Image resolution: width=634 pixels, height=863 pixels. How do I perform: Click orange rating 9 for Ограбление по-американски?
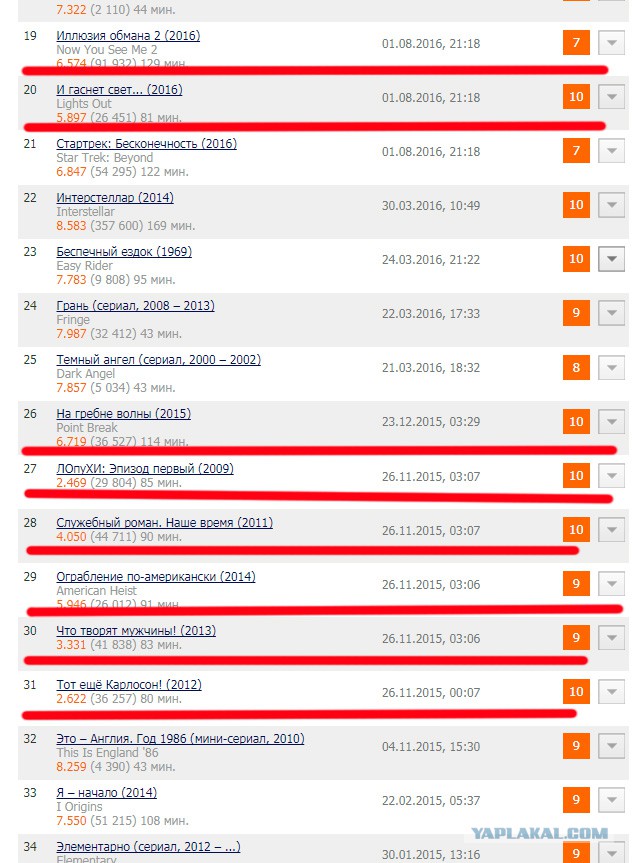[576, 583]
